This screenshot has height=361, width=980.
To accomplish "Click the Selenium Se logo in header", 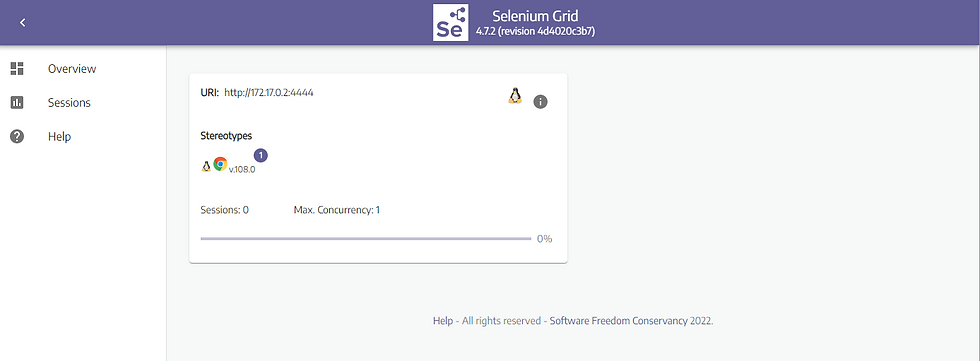I will tap(451, 22).
